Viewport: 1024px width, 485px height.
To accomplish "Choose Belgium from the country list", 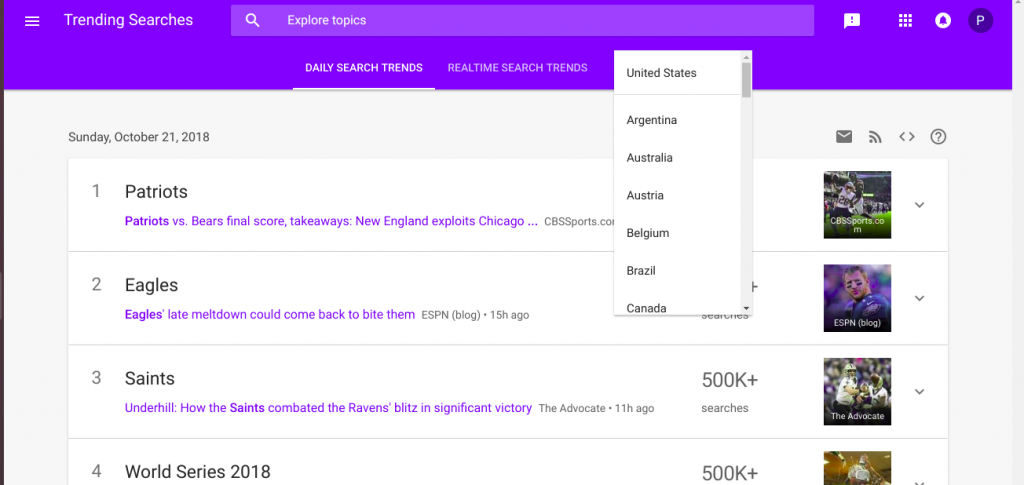I will 677,233.
